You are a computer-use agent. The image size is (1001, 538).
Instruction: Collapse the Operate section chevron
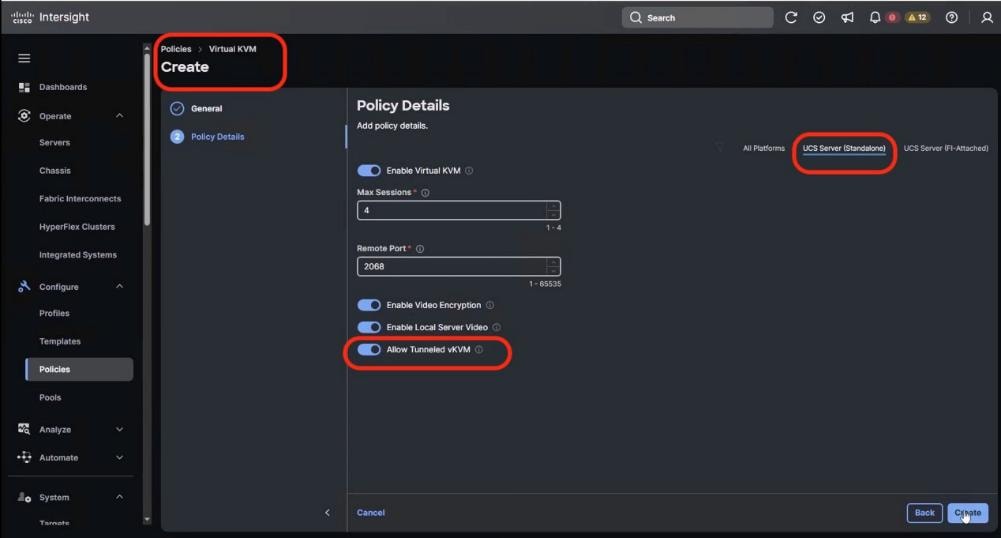[x=119, y=116]
